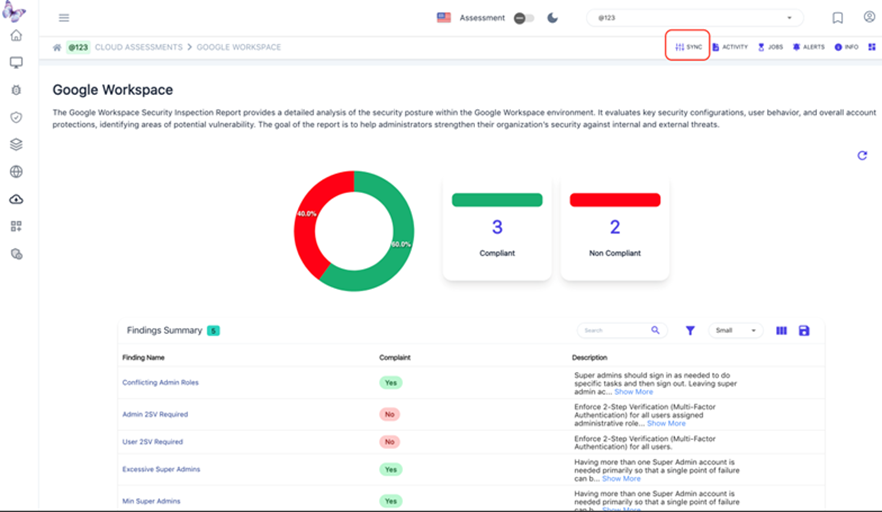
Task: Open the Conflicting Admin Roles finding
Action: pos(159,382)
